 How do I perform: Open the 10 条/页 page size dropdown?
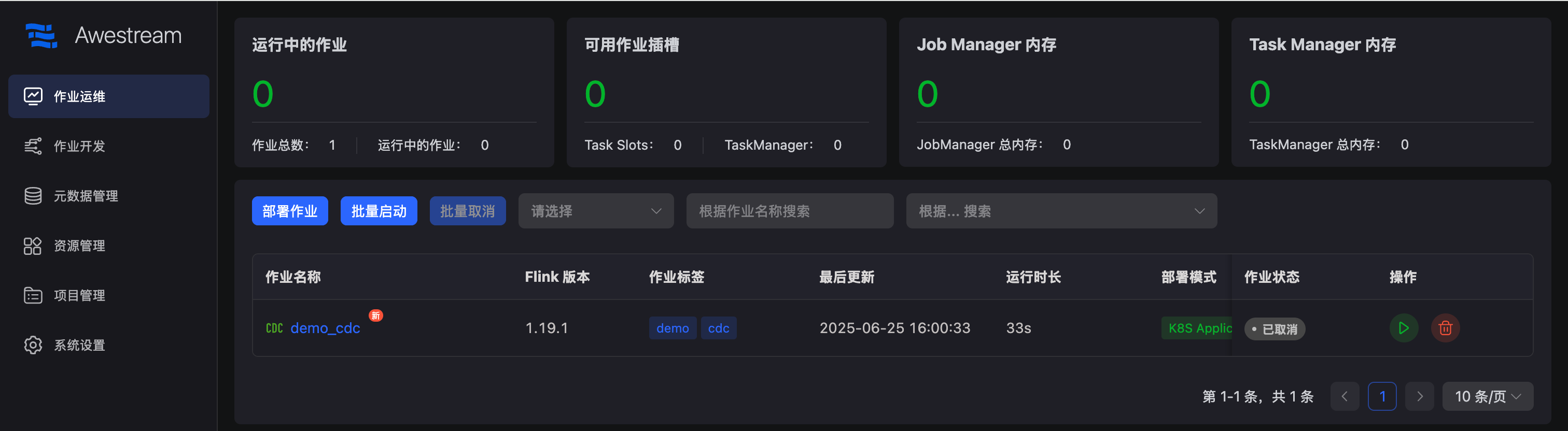[x=1487, y=396]
